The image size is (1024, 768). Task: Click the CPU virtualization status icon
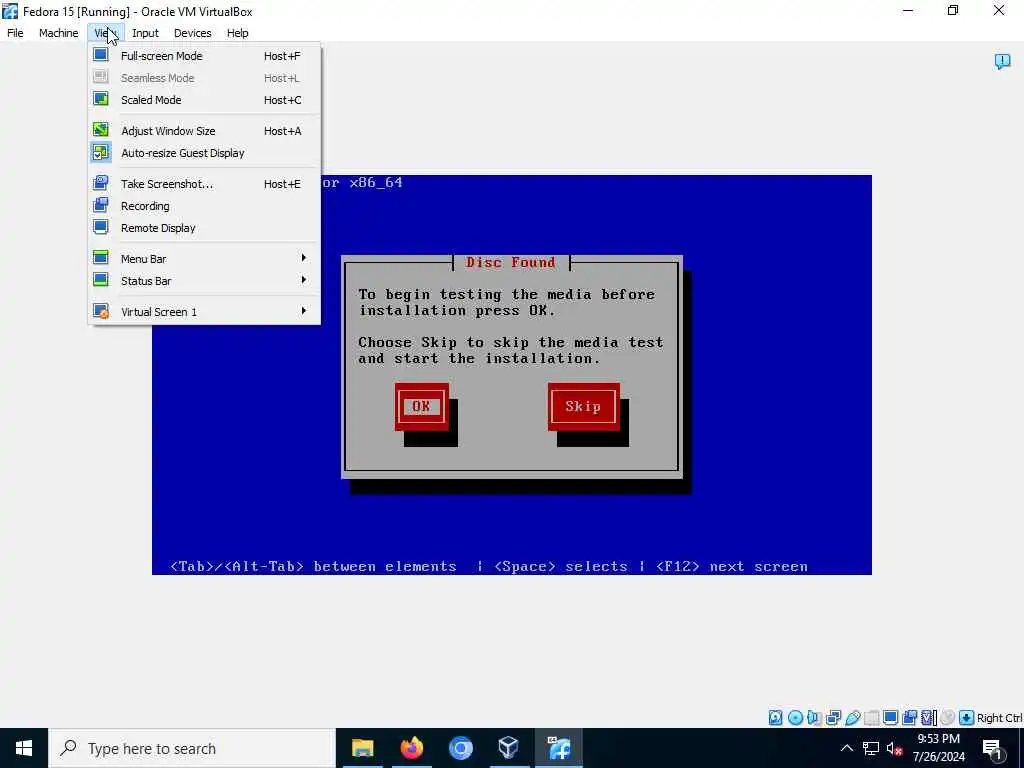[x=928, y=718]
